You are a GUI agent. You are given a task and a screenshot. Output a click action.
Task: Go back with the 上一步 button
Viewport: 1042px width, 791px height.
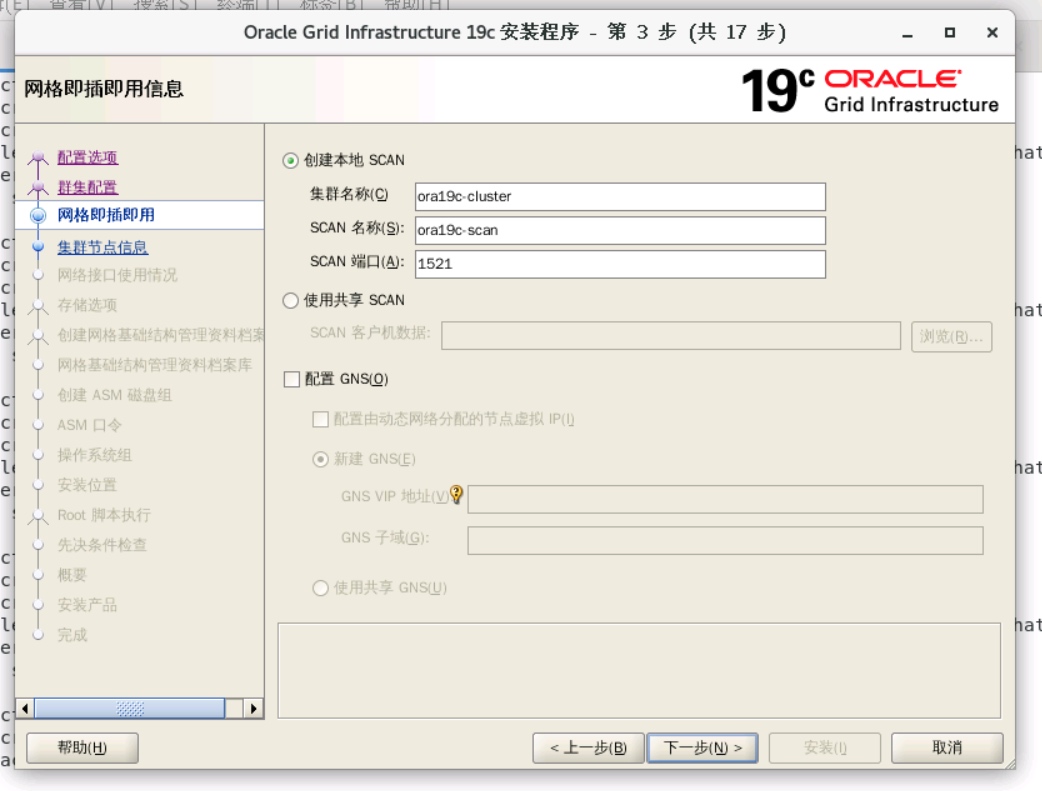pos(588,748)
